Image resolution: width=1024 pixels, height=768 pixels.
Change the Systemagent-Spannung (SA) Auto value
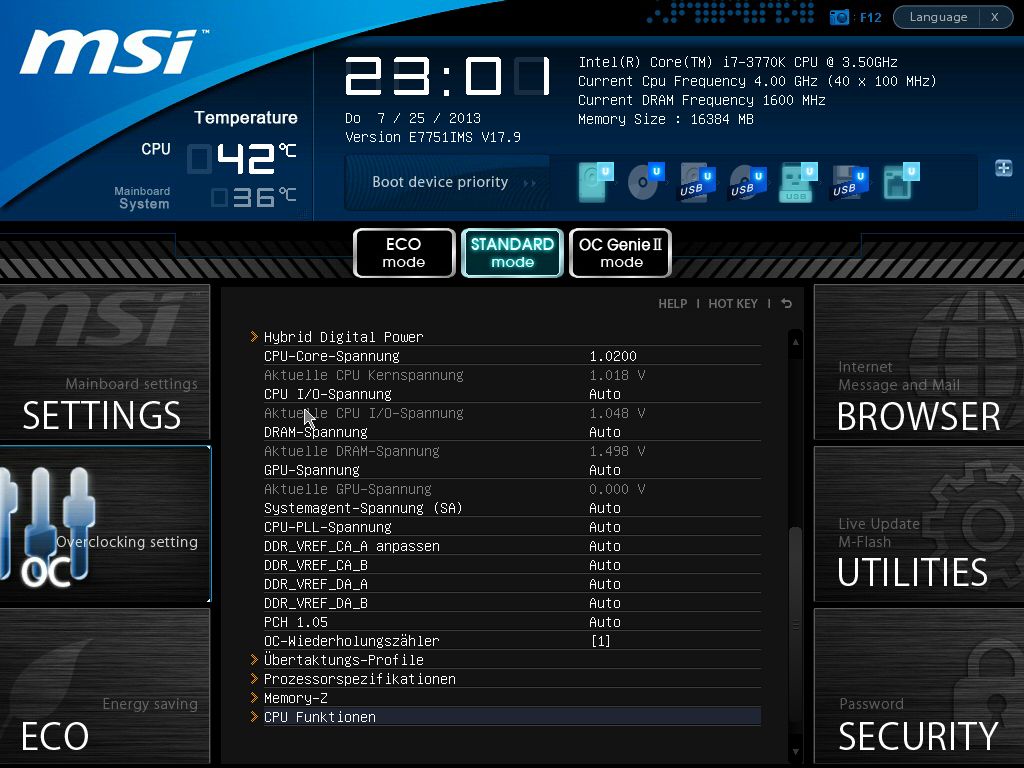[x=605, y=507]
